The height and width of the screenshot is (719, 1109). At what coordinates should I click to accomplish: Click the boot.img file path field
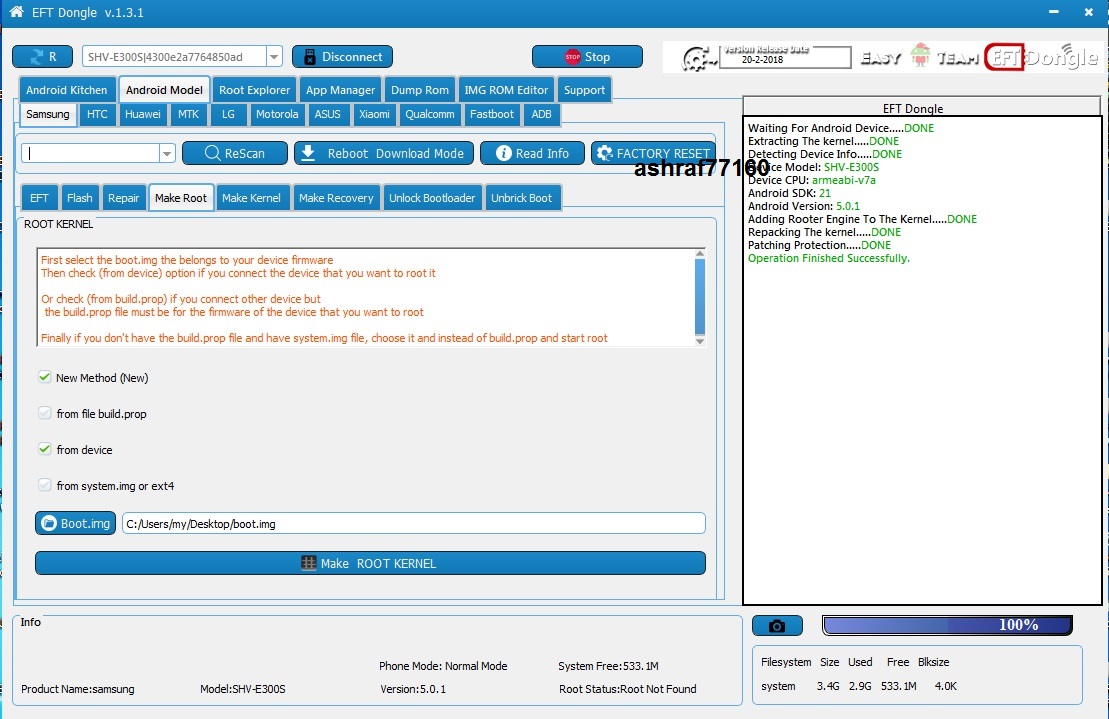tap(414, 523)
